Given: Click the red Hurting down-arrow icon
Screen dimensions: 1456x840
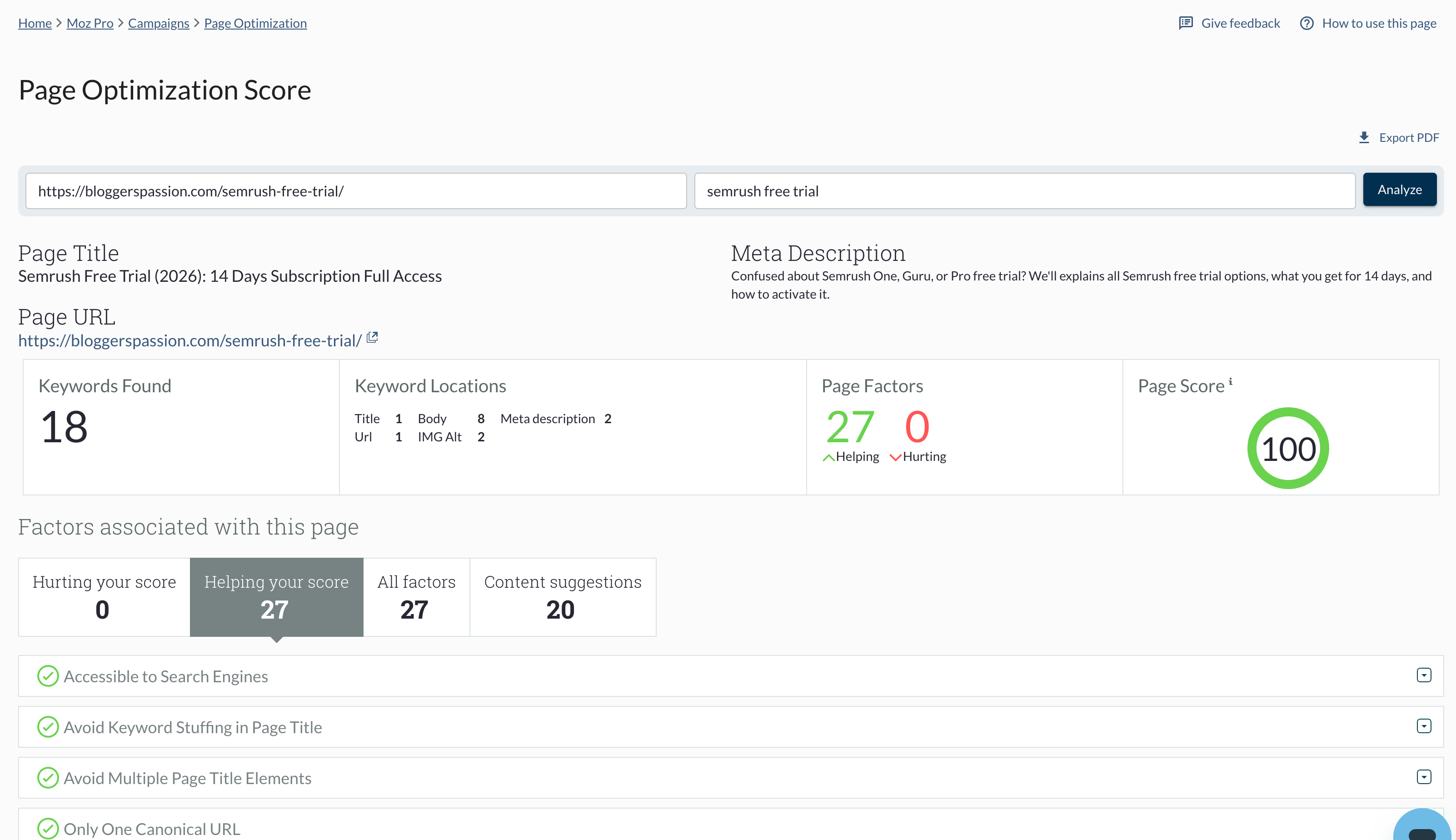Looking at the screenshot, I should click(896, 457).
